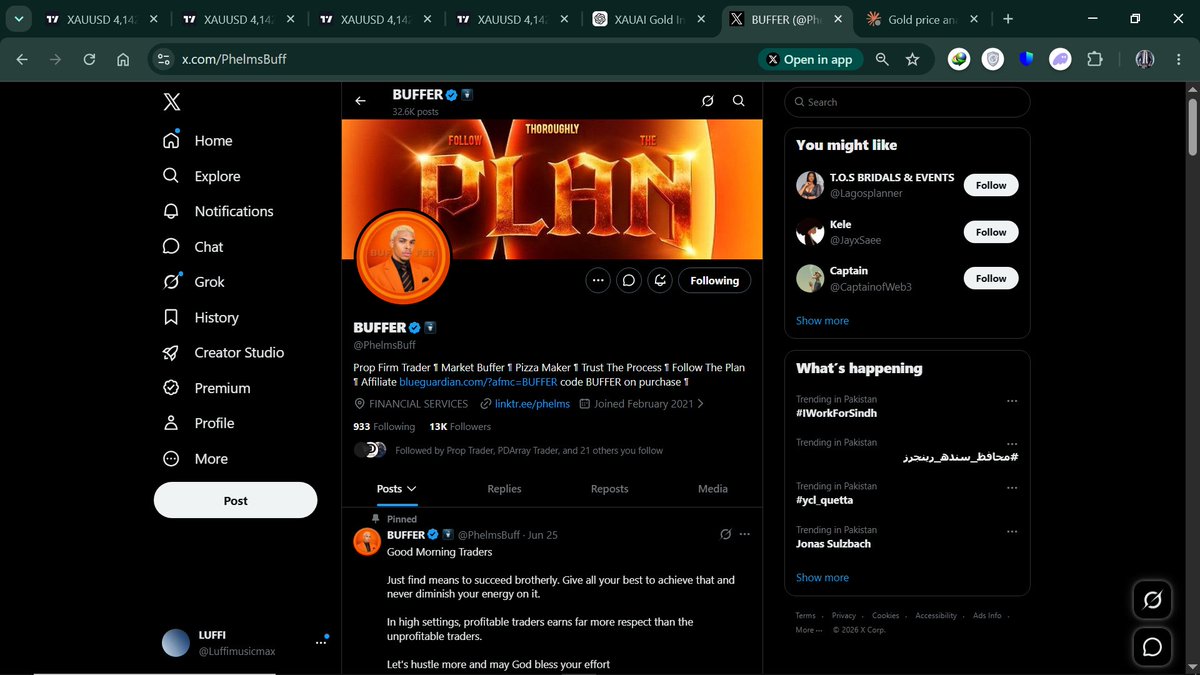Open the floating chat messages button

coord(1152,647)
